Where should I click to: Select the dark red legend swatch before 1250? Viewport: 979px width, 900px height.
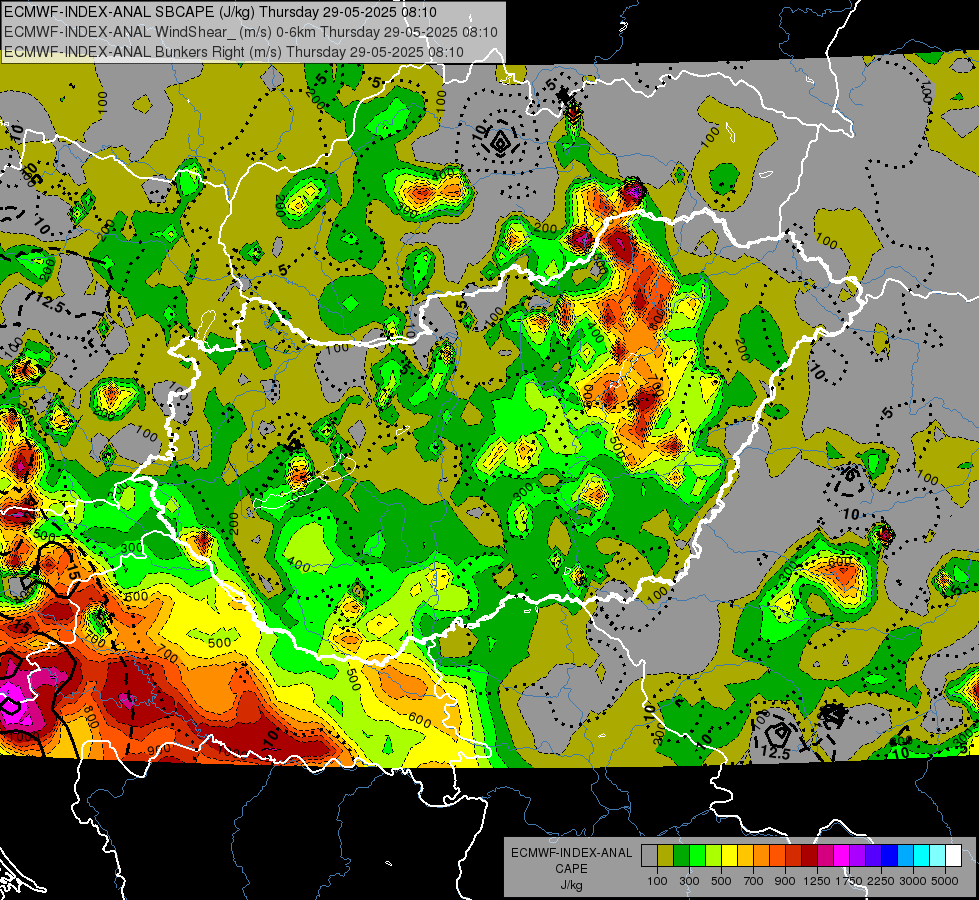809,856
